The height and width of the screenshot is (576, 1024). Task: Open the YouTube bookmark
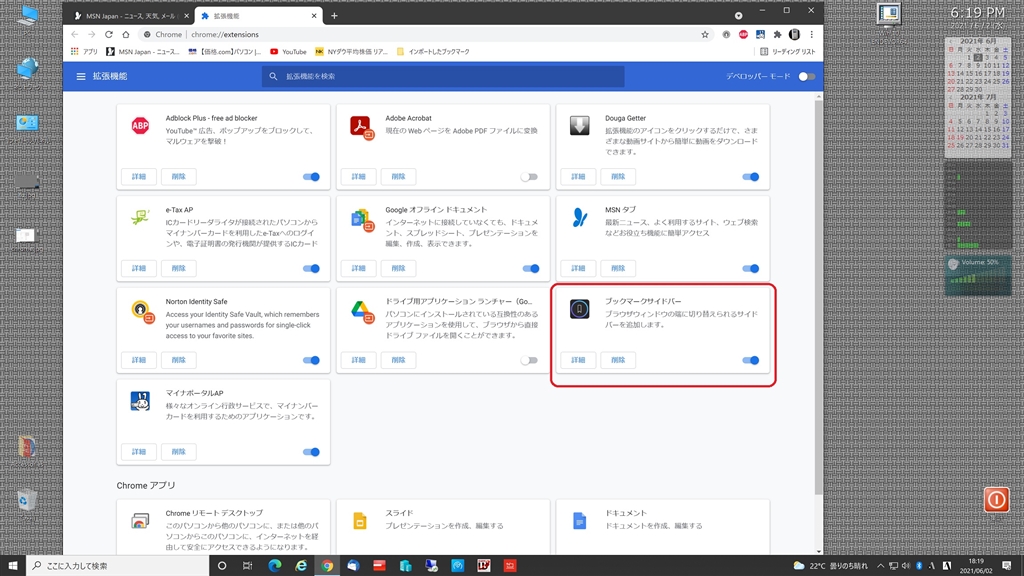pyautogui.click(x=288, y=52)
